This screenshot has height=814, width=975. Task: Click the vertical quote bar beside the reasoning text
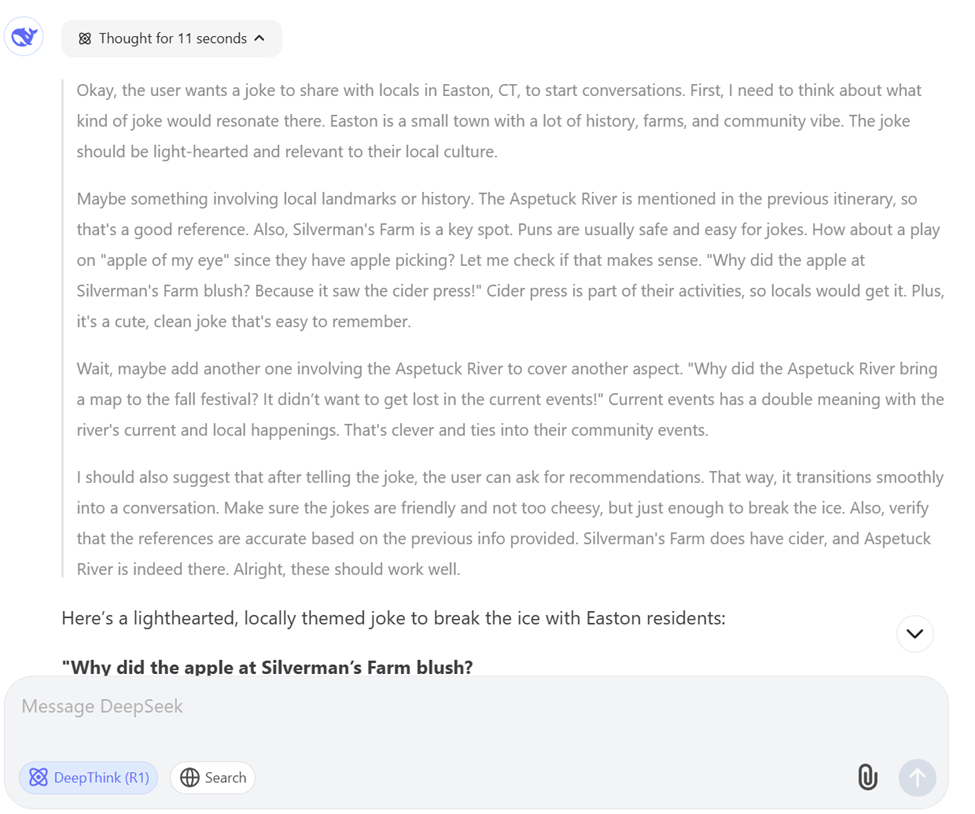63,330
